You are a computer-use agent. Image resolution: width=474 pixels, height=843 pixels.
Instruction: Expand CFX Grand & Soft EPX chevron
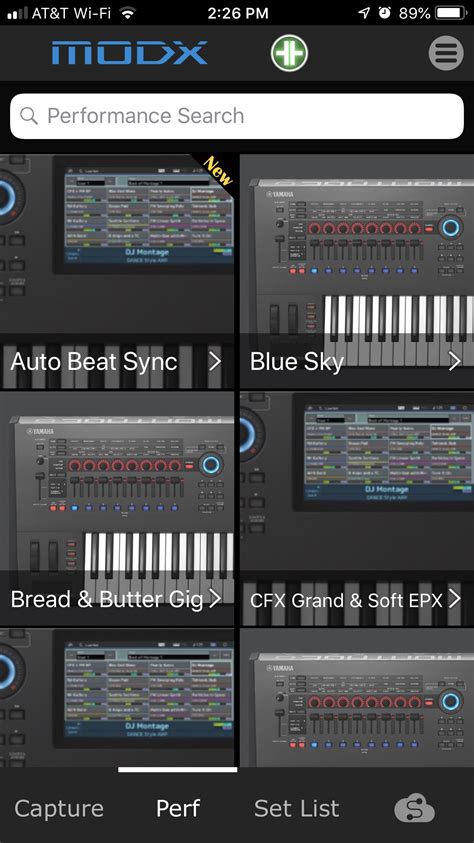455,598
